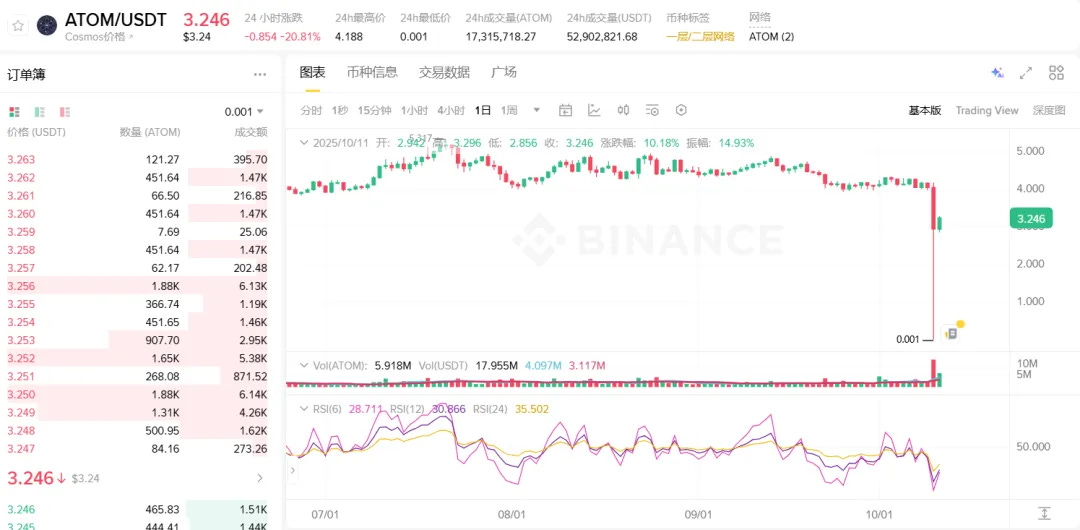Select the 3.262 ask price row
The image size is (1080, 530).
tap(137, 178)
